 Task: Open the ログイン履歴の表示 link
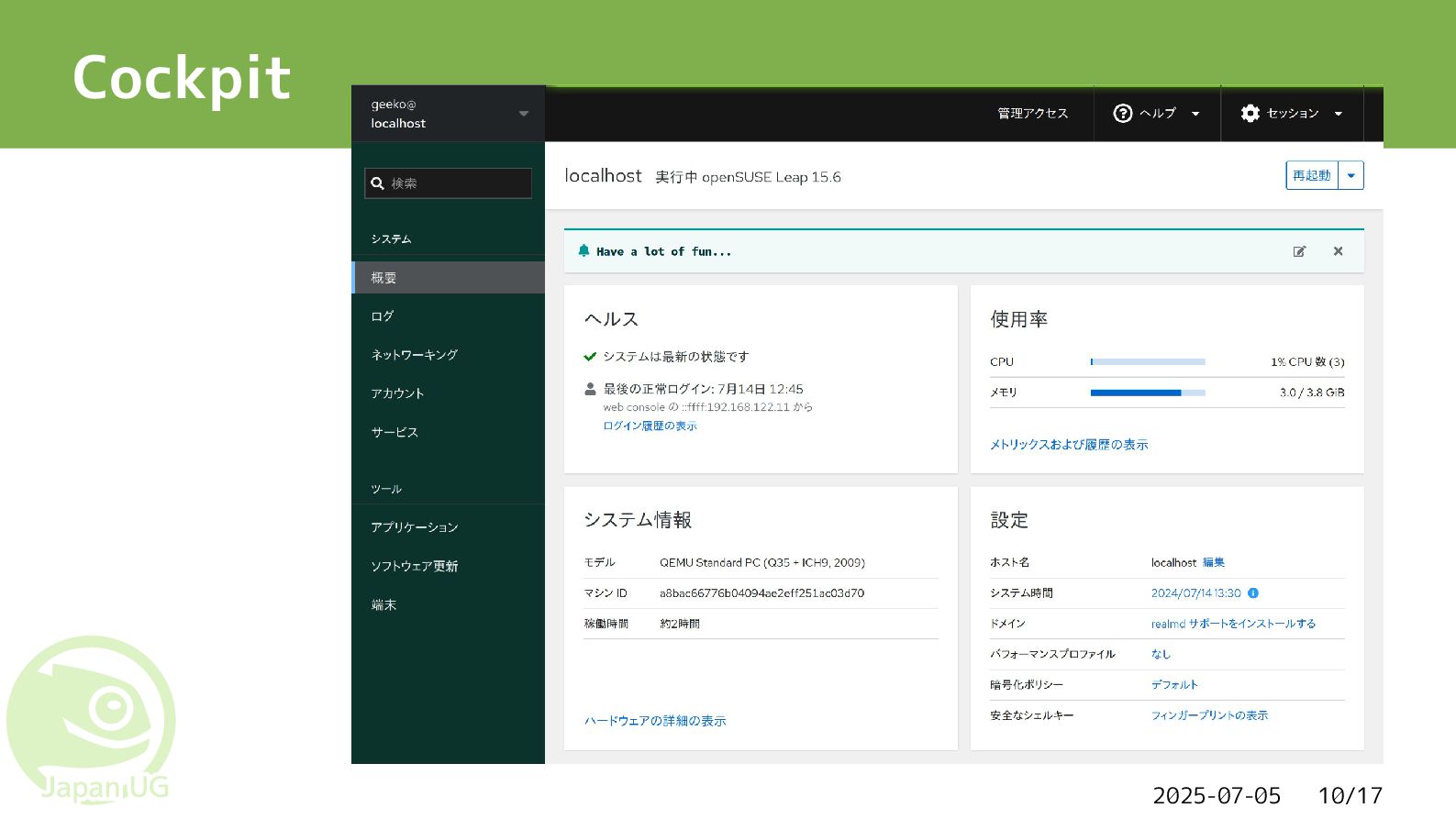point(650,426)
